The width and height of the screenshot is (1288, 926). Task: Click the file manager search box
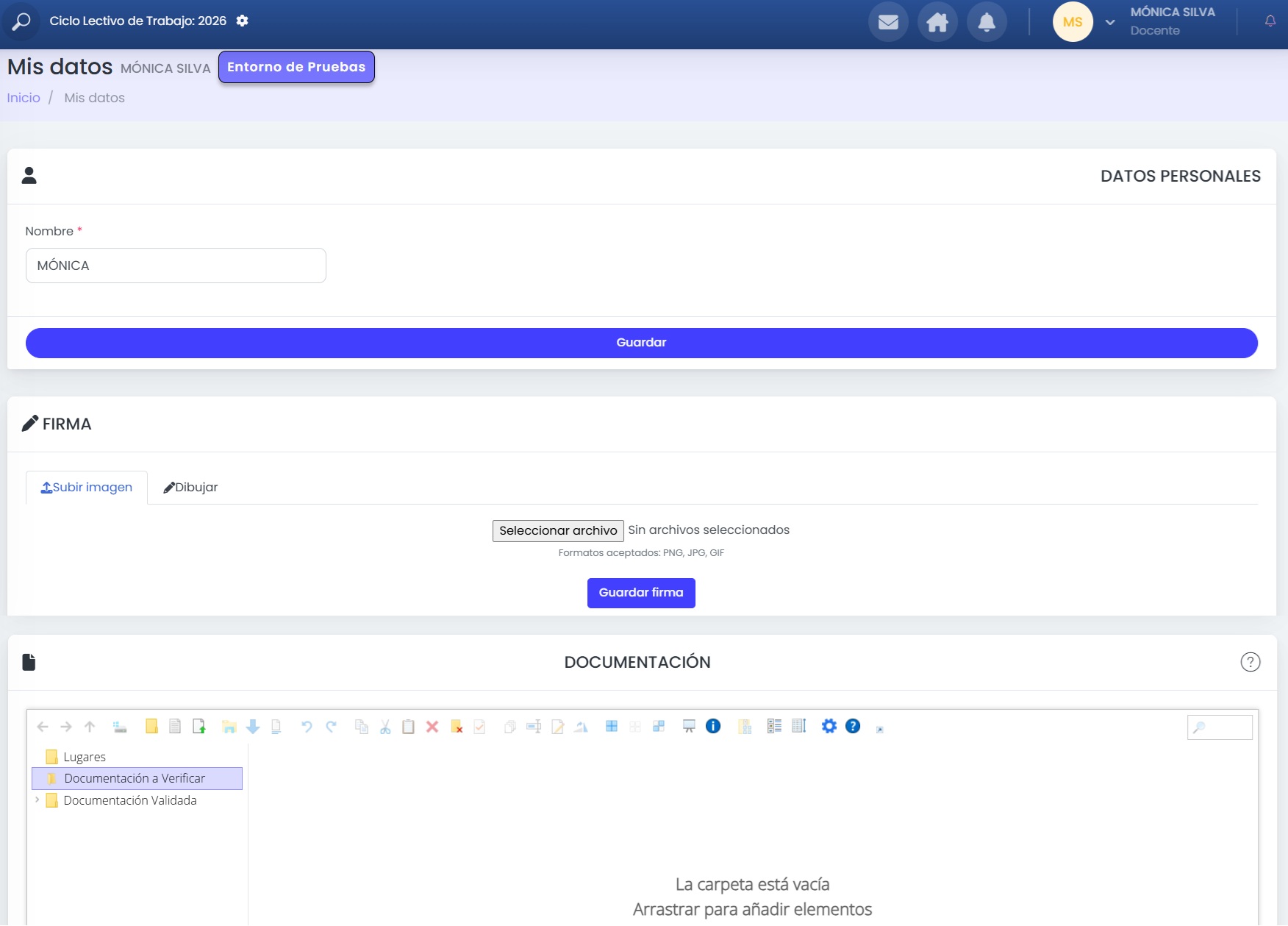click(x=1220, y=727)
